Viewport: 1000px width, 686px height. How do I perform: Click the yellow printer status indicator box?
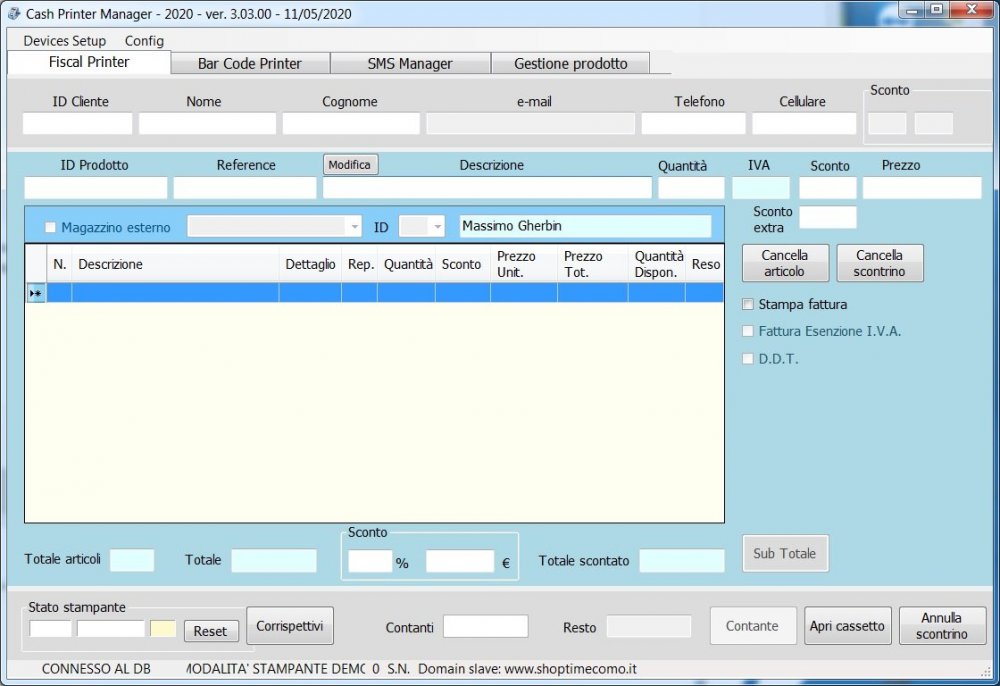pos(163,629)
